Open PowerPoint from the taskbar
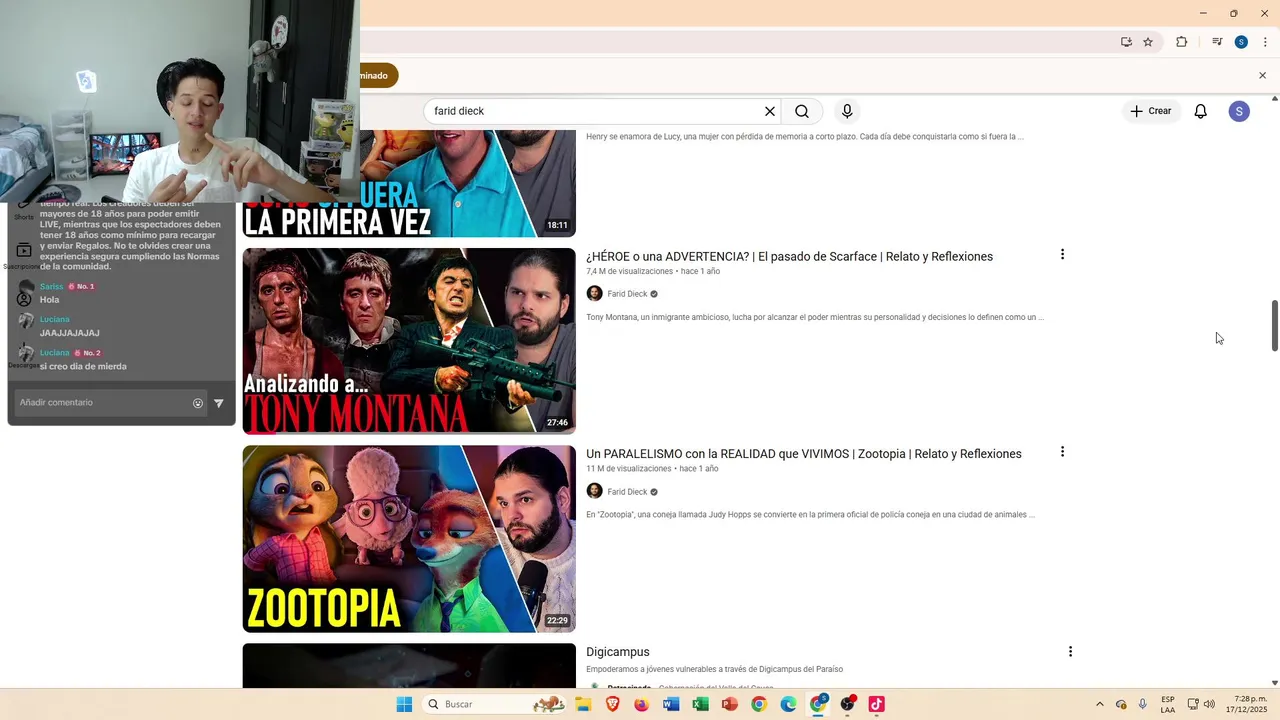Image resolution: width=1280 pixels, height=720 pixels. pyautogui.click(x=729, y=704)
